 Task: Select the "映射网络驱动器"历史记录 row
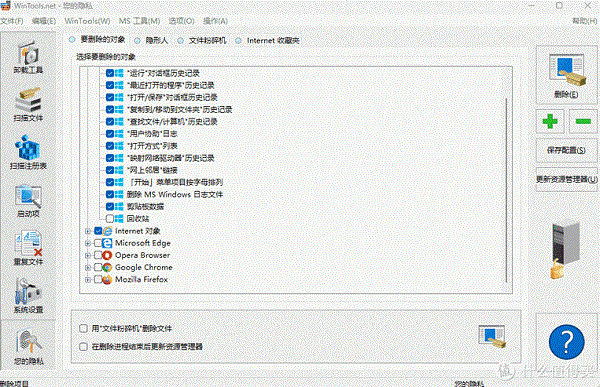pyautogui.click(x=170, y=158)
